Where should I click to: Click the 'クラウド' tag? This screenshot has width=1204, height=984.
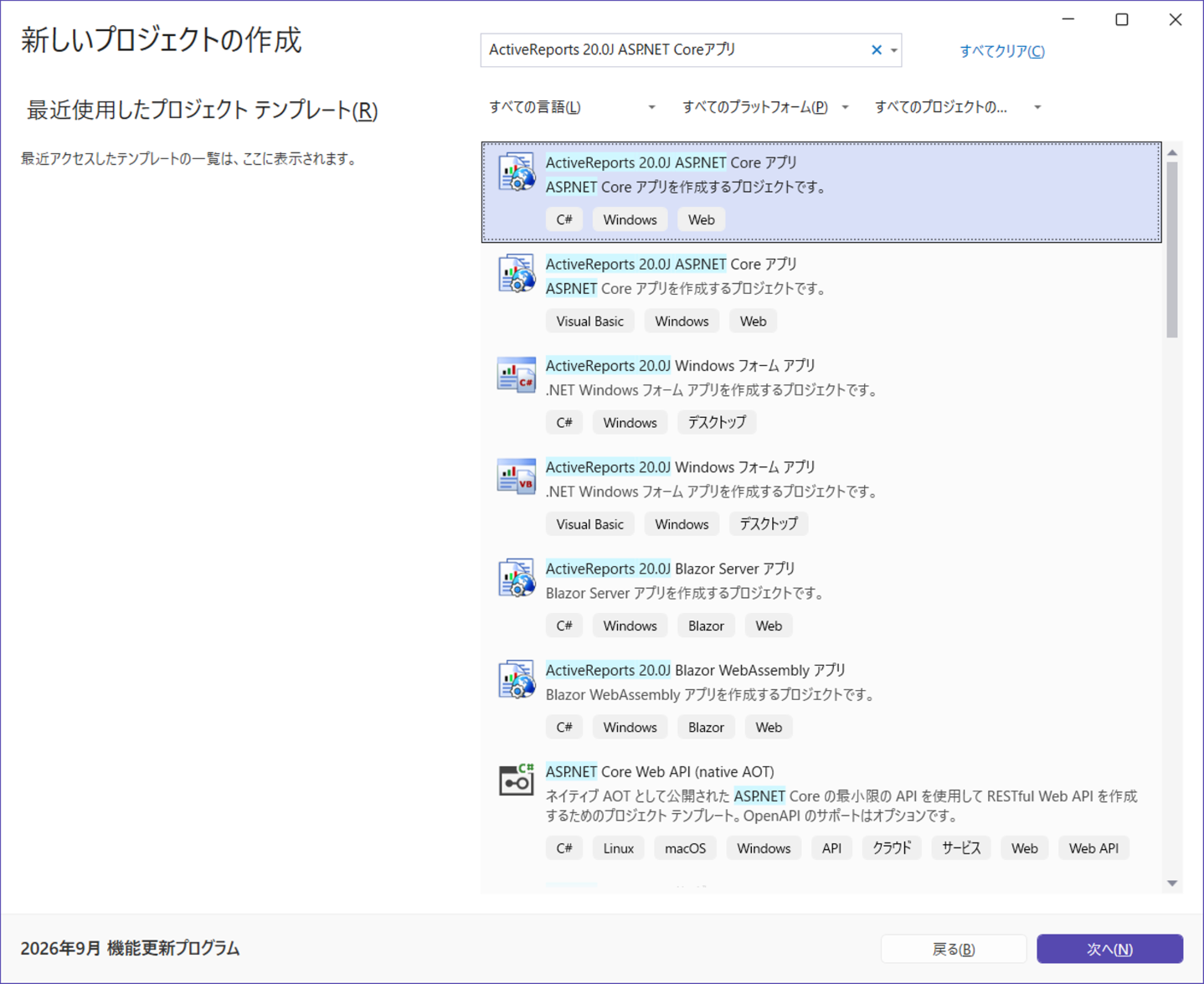click(x=892, y=848)
